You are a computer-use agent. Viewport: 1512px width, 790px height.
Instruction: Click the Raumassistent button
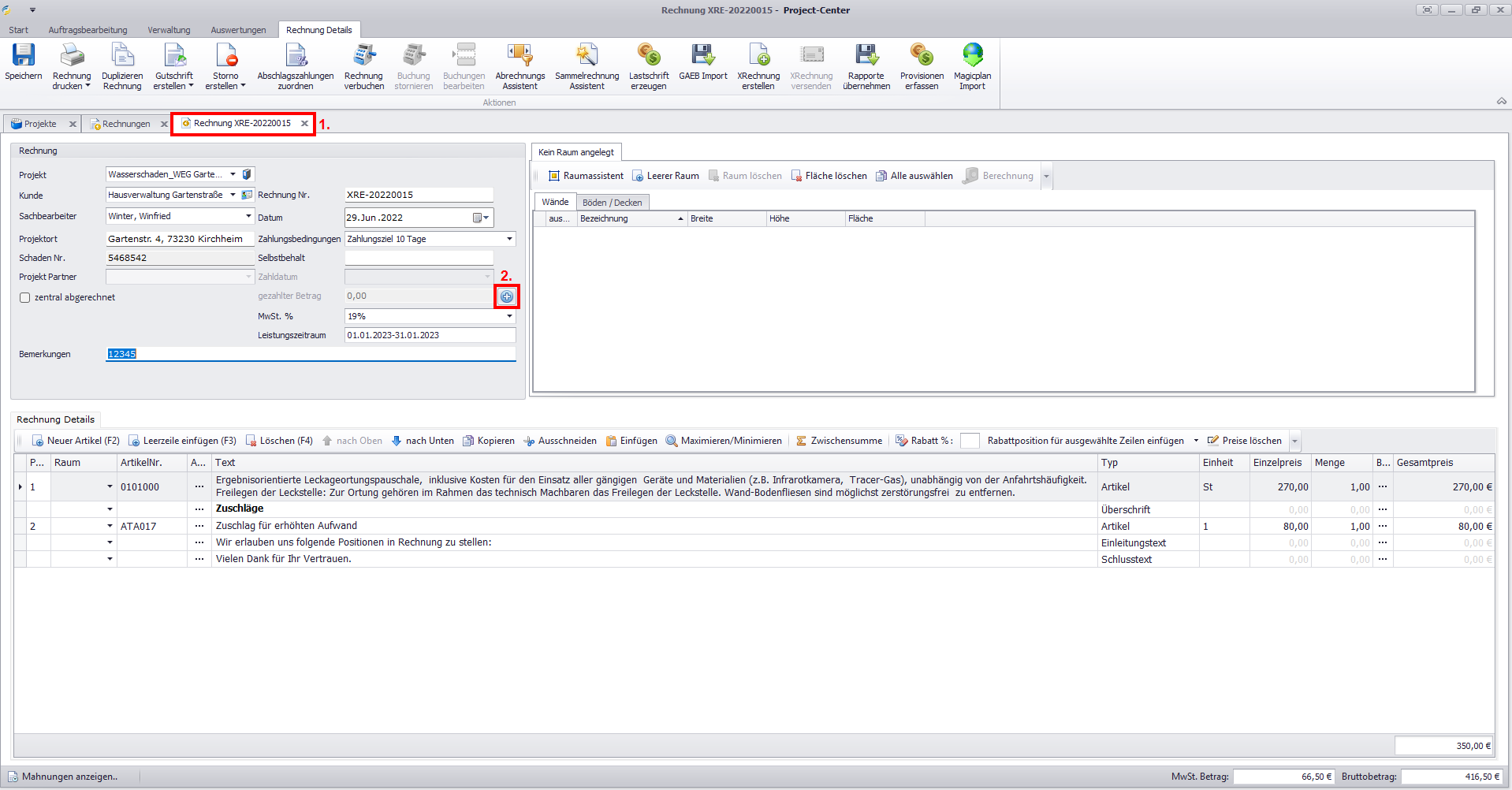click(586, 176)
